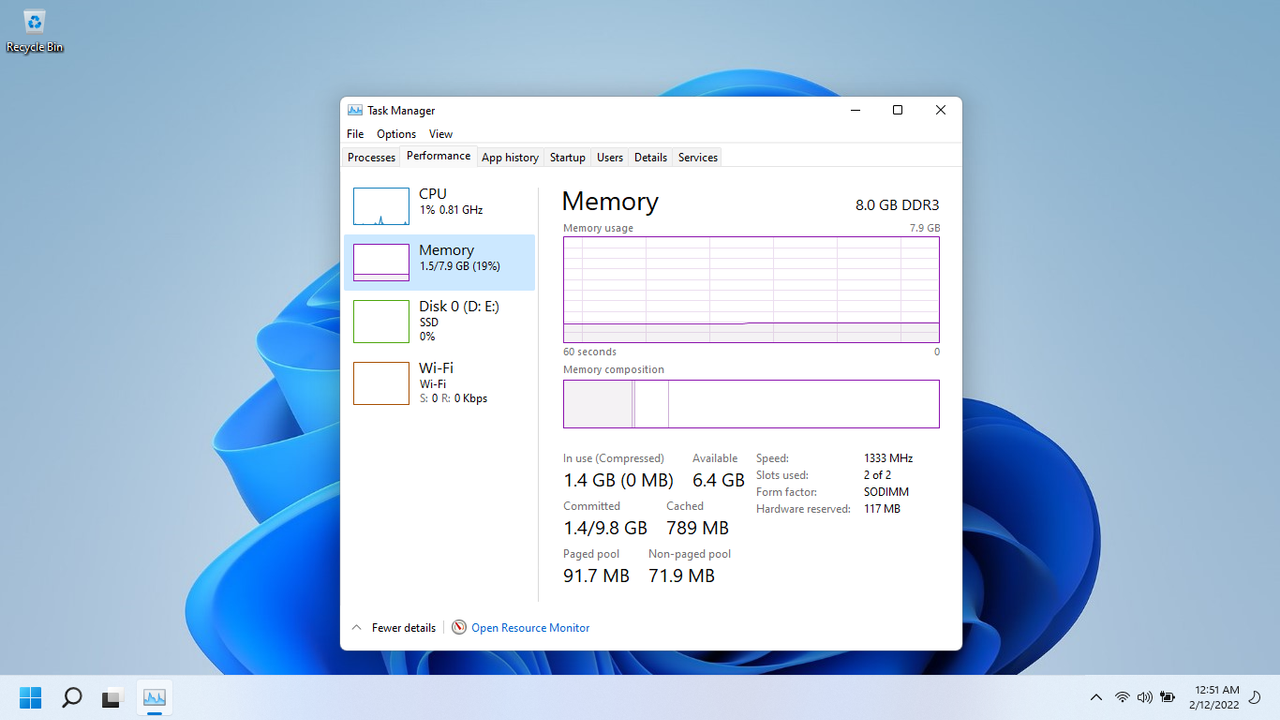Close the Task Manager window
The width and height of the screenshot is (1280, 720).
940,110
